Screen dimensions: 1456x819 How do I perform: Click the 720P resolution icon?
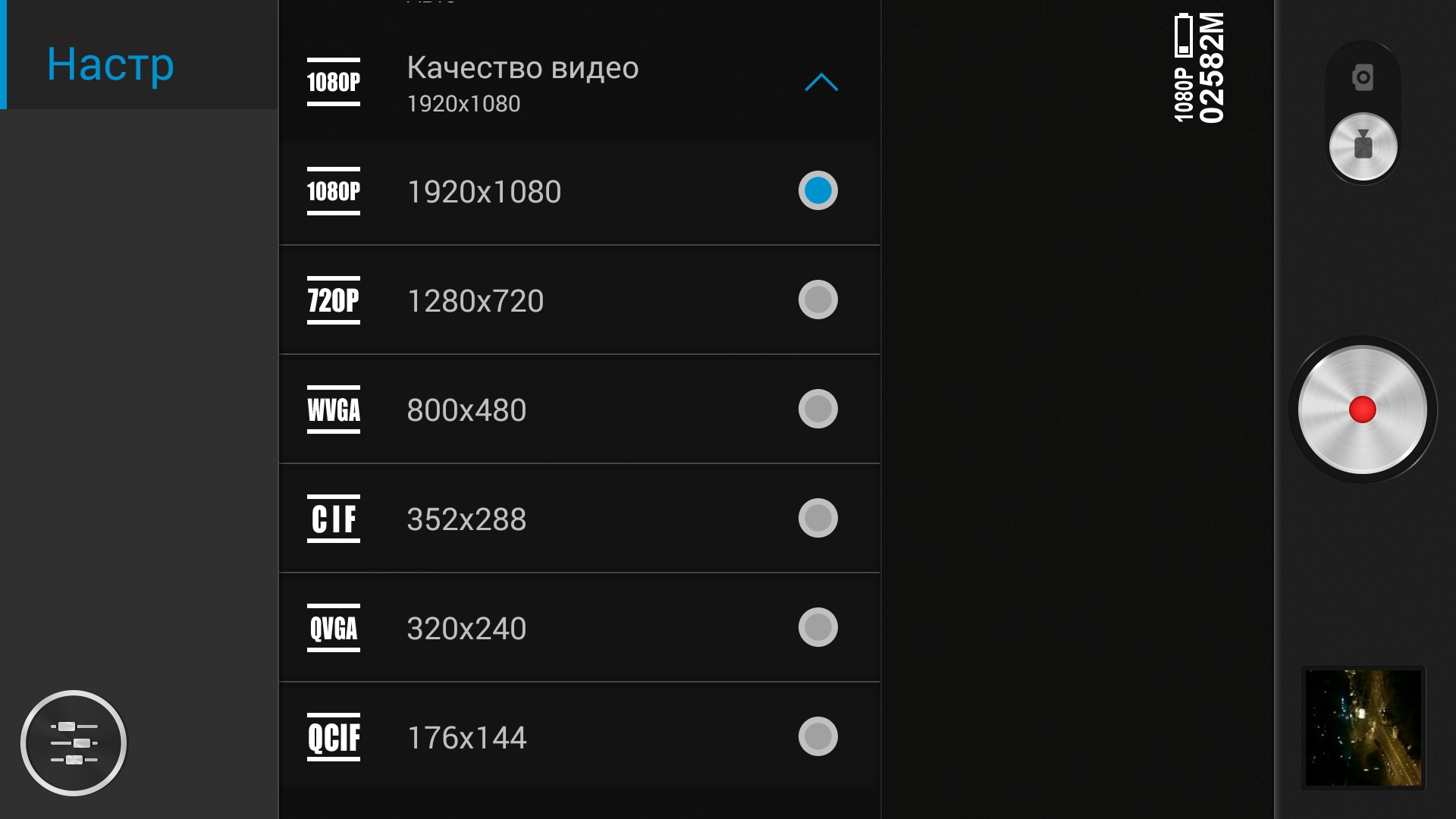point(334,300)
